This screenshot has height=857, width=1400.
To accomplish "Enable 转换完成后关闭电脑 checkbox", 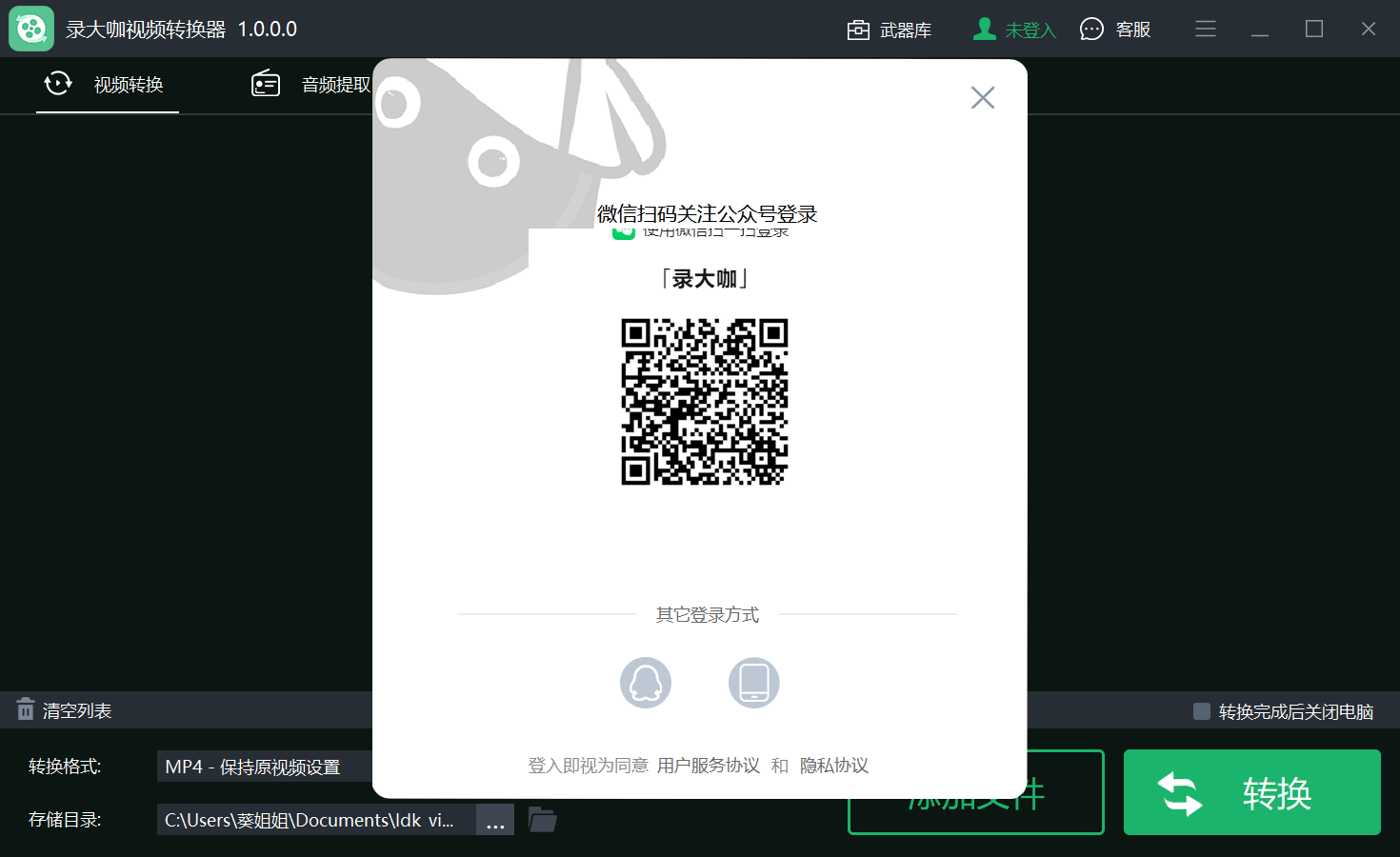I will [1202, 711].
